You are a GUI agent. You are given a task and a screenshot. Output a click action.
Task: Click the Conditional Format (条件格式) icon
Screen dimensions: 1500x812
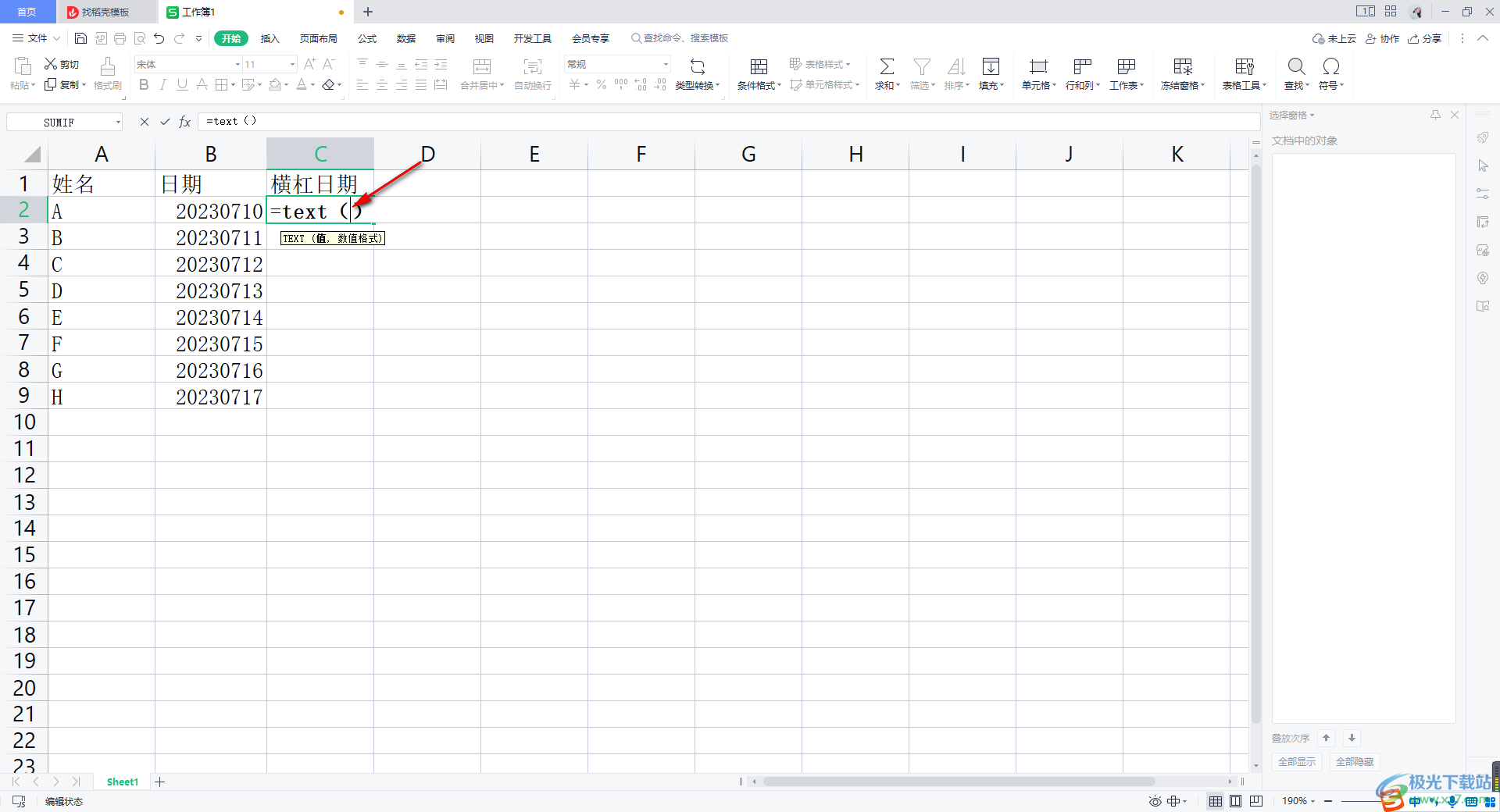pyautogui.click(x=759, y=66)
